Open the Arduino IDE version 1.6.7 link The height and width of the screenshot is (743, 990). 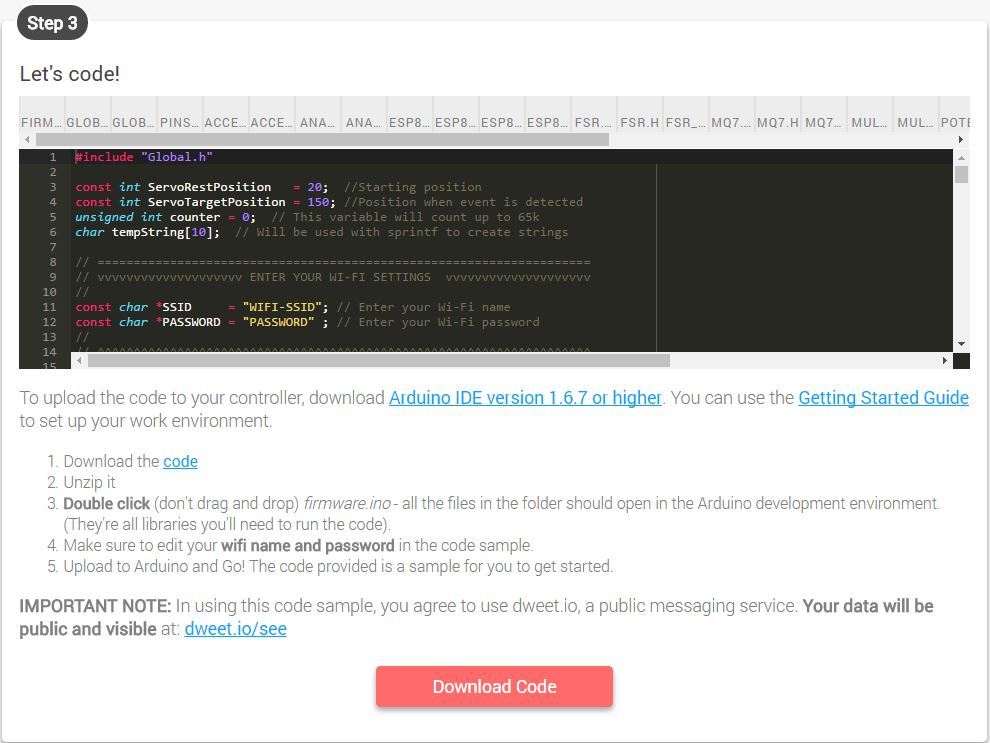pos(525,398)
